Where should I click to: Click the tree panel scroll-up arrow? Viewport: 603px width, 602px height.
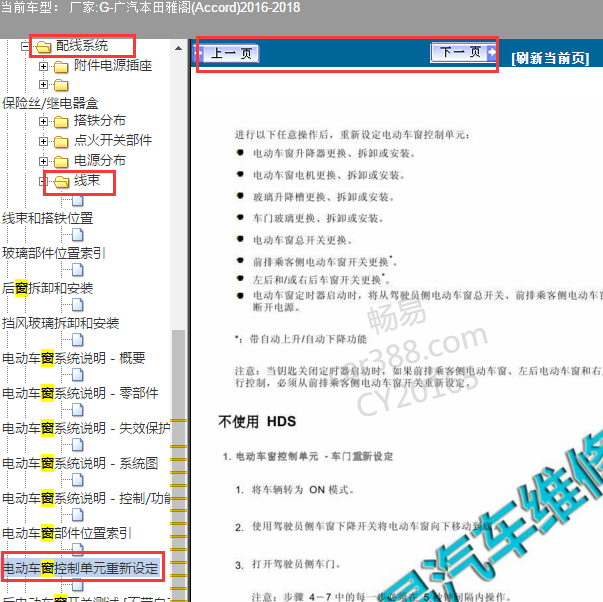[178, 48]
